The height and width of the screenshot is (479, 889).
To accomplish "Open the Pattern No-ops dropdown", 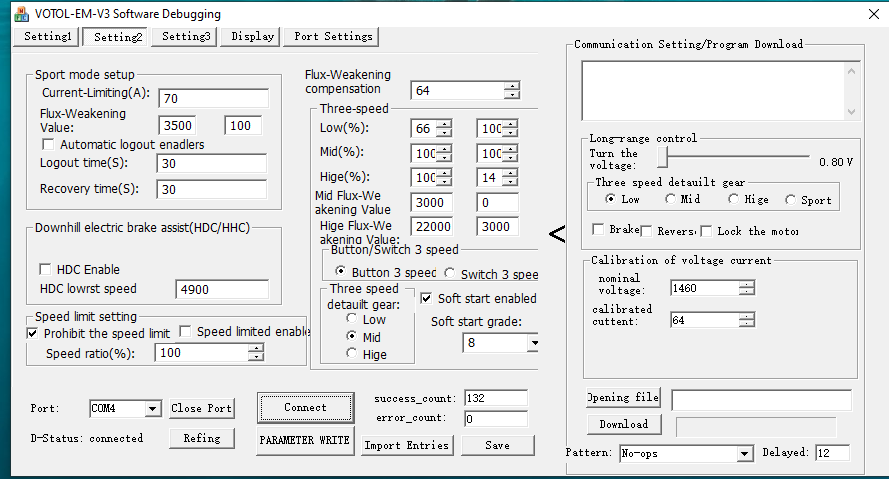I will 744,454.
